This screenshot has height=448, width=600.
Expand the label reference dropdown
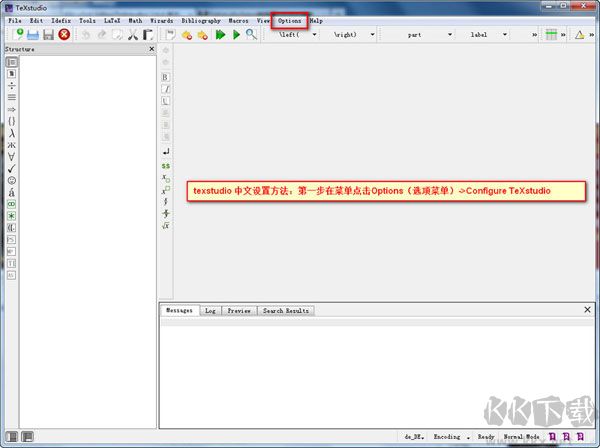pyautogui.click(x=505, y=34)
